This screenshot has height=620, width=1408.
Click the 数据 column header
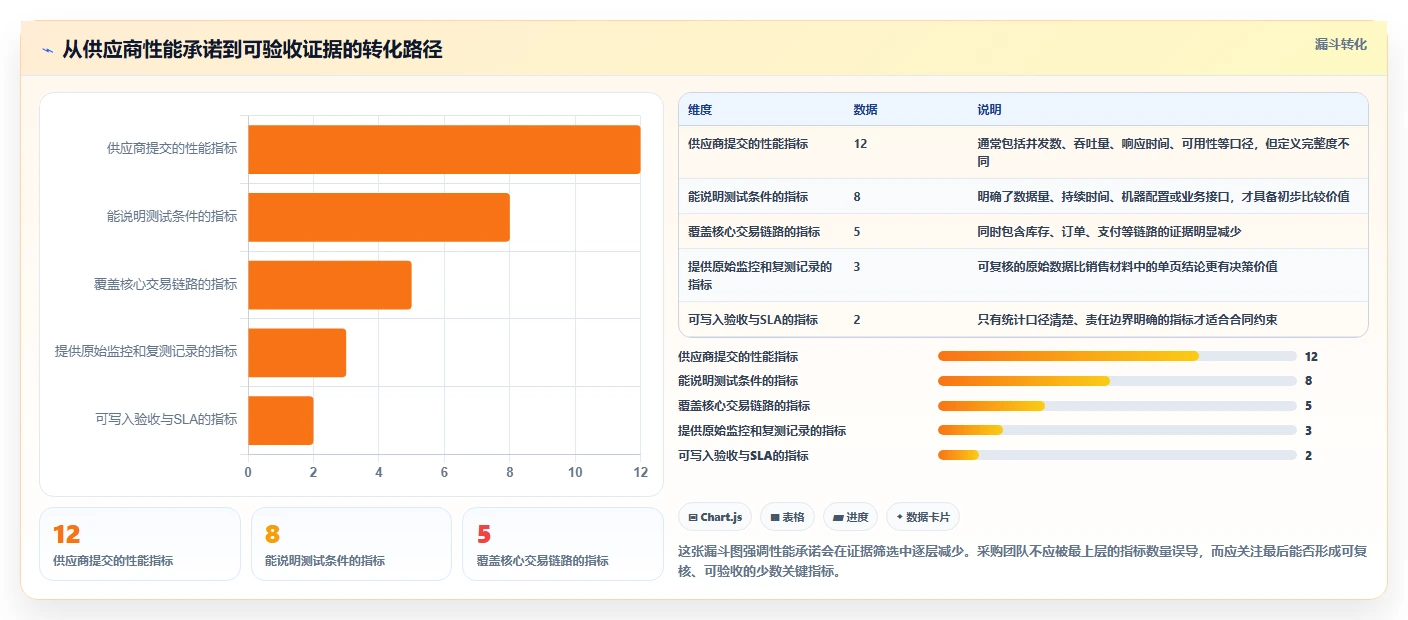866,110
